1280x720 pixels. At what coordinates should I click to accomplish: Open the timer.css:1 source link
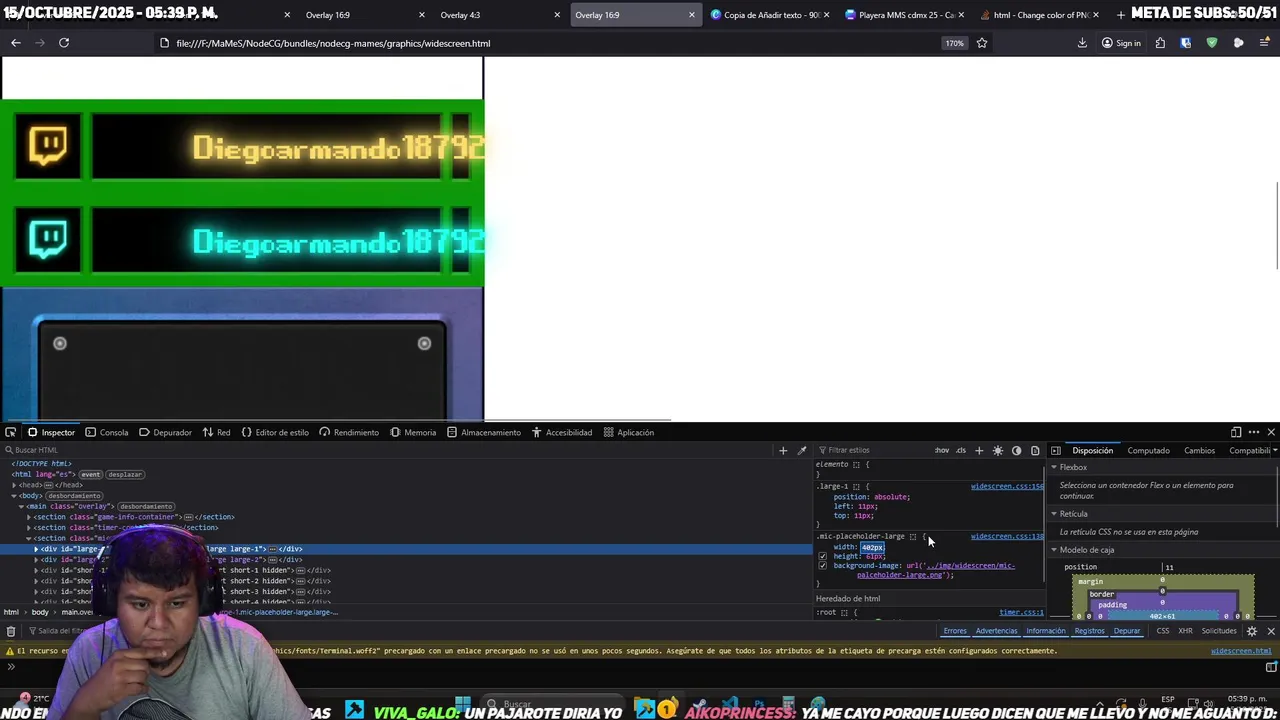(x=1021, y=612)
